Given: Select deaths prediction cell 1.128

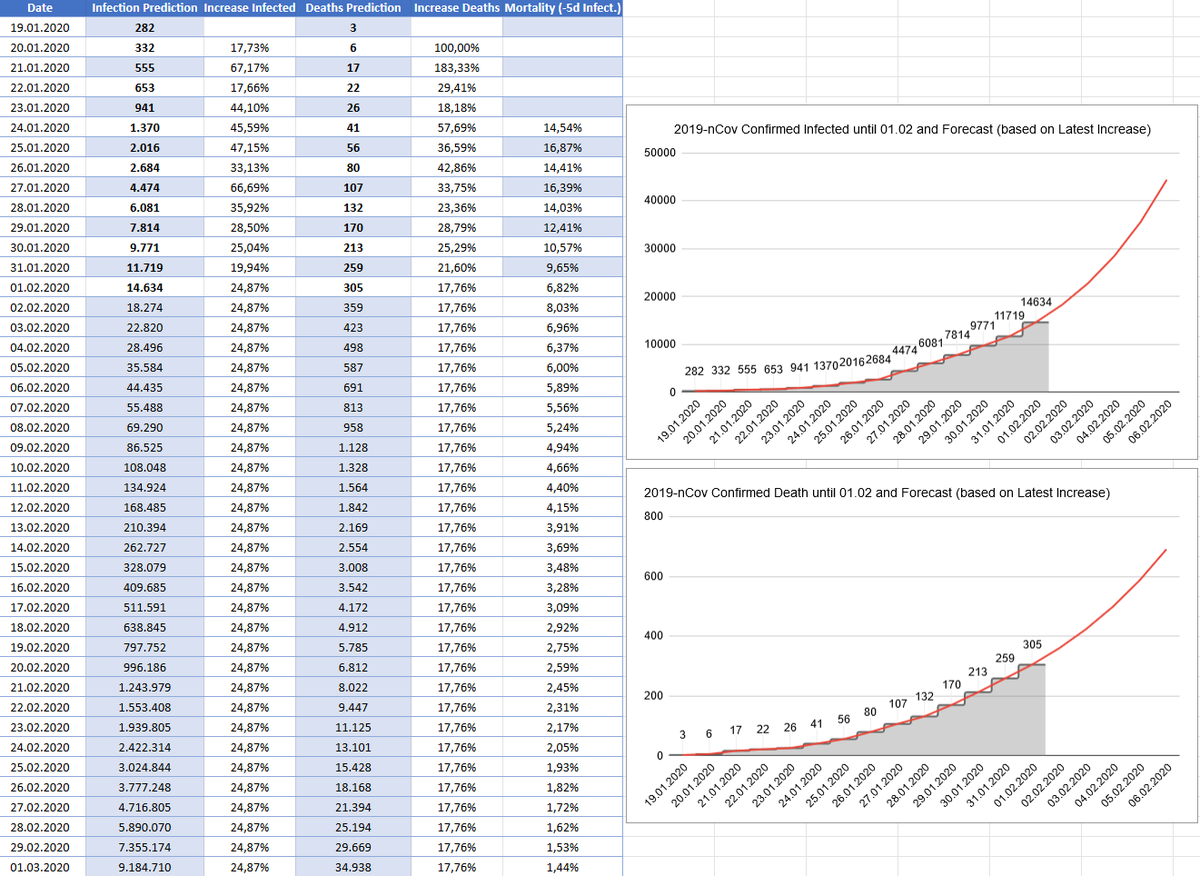Looking at the screenshot, I should pos(353,448).
